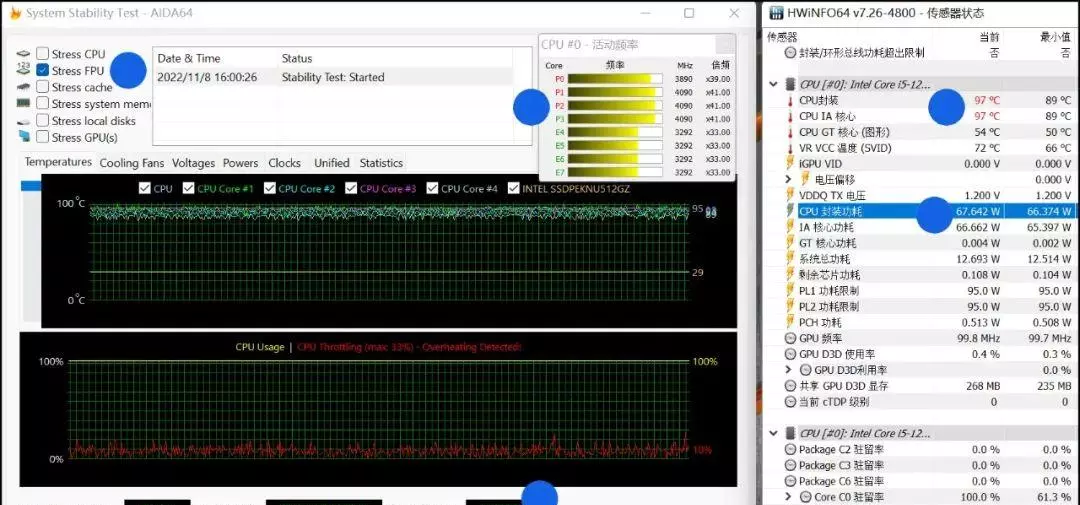Image resolution: width=1080 pixels, height=505 pixels.
Task: Switch to the Clocks tab
Action: (284, 163)
